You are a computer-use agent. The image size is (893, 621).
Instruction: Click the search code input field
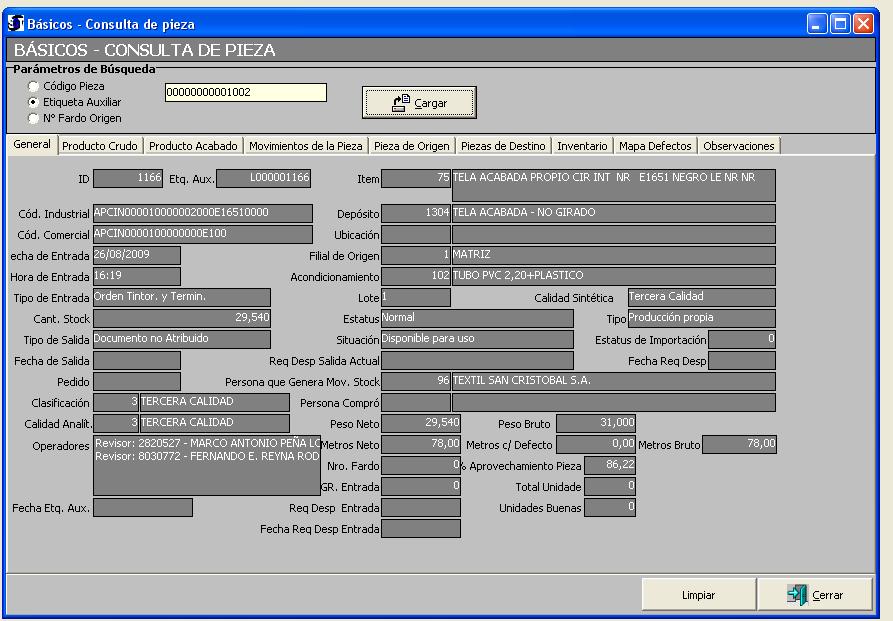[245, 92]
